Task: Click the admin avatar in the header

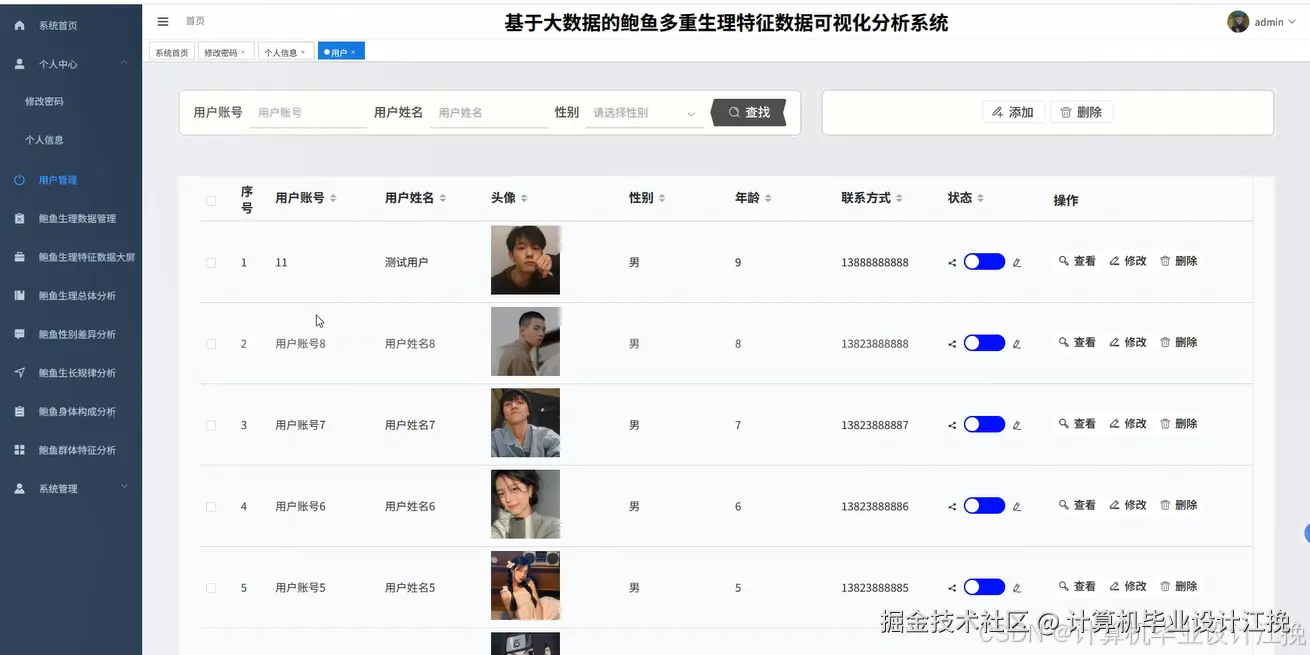Action: (1238, 22)
